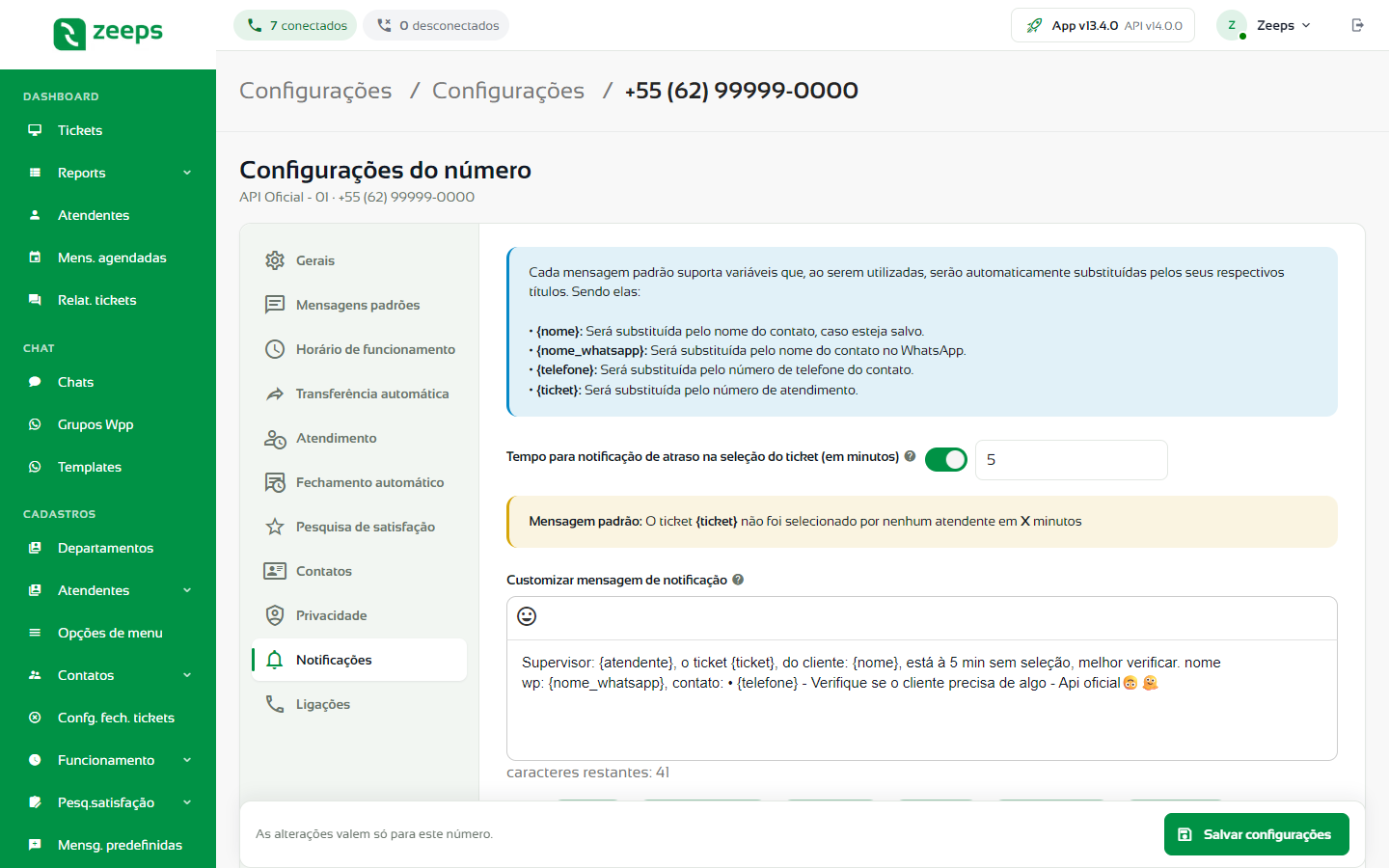The width and height of the screenshot is (1389, 868).
Task: Click the 7 conectados status pill
Action: (x=295, y=25)
